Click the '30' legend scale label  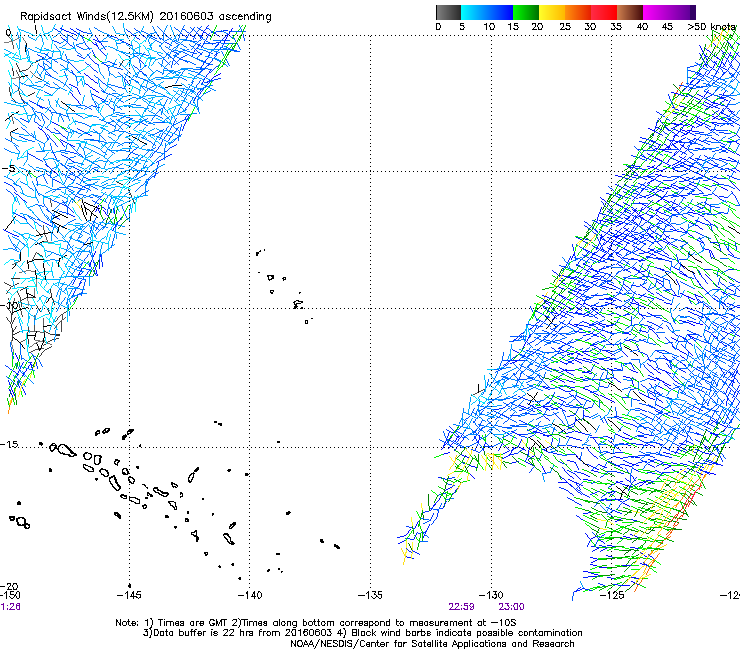pyautogui.click(x=590, y=27)
